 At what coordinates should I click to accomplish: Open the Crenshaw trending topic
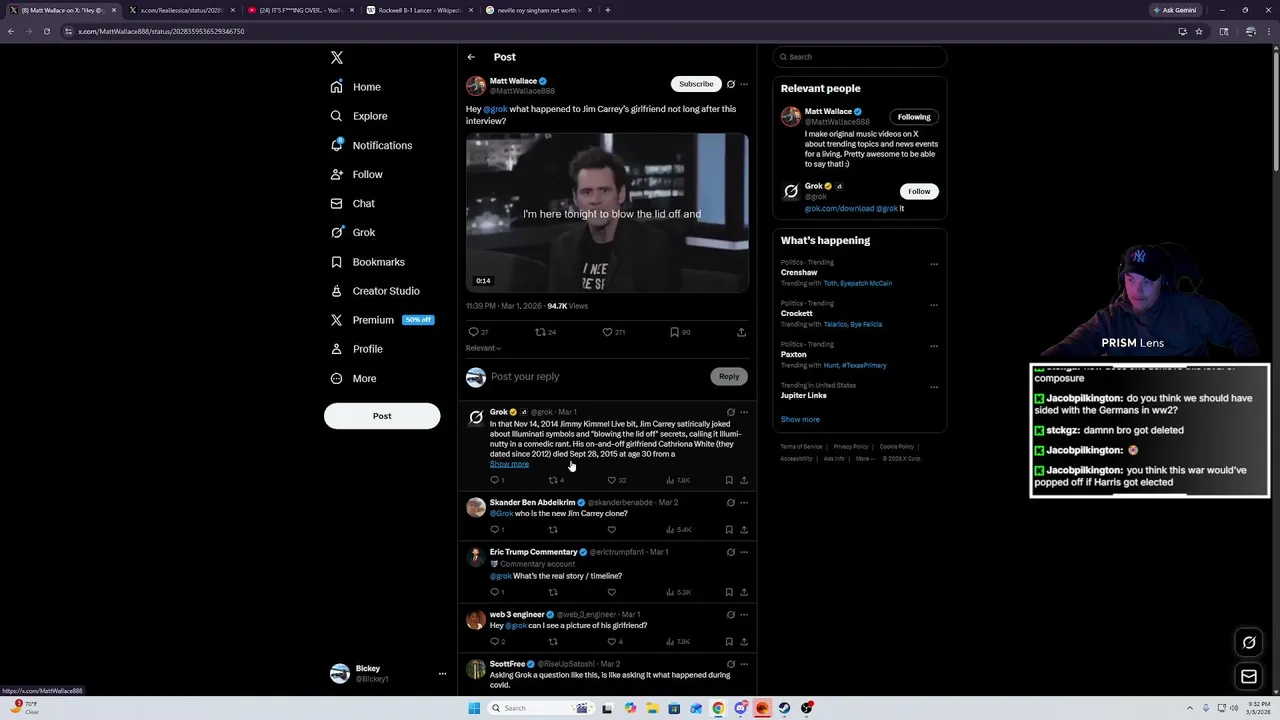(799, 273)
